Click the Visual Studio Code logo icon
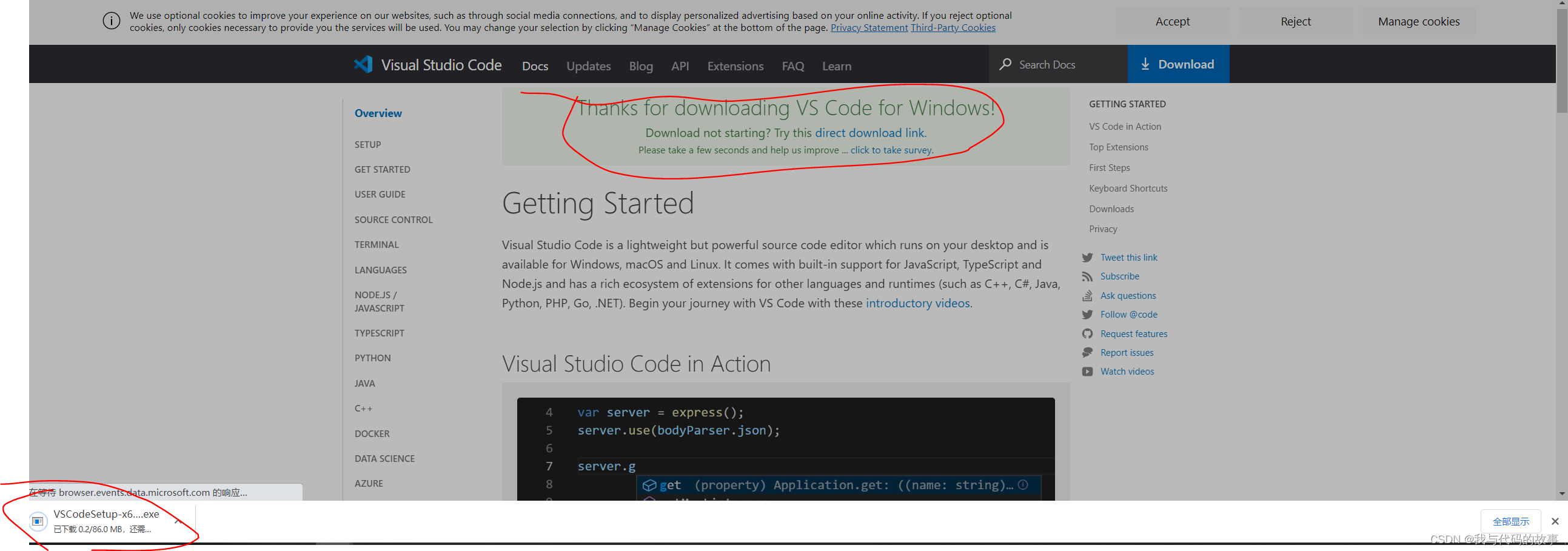This screenshot has height=551, width=1568. pyautogui.click(x=363, y=64)
